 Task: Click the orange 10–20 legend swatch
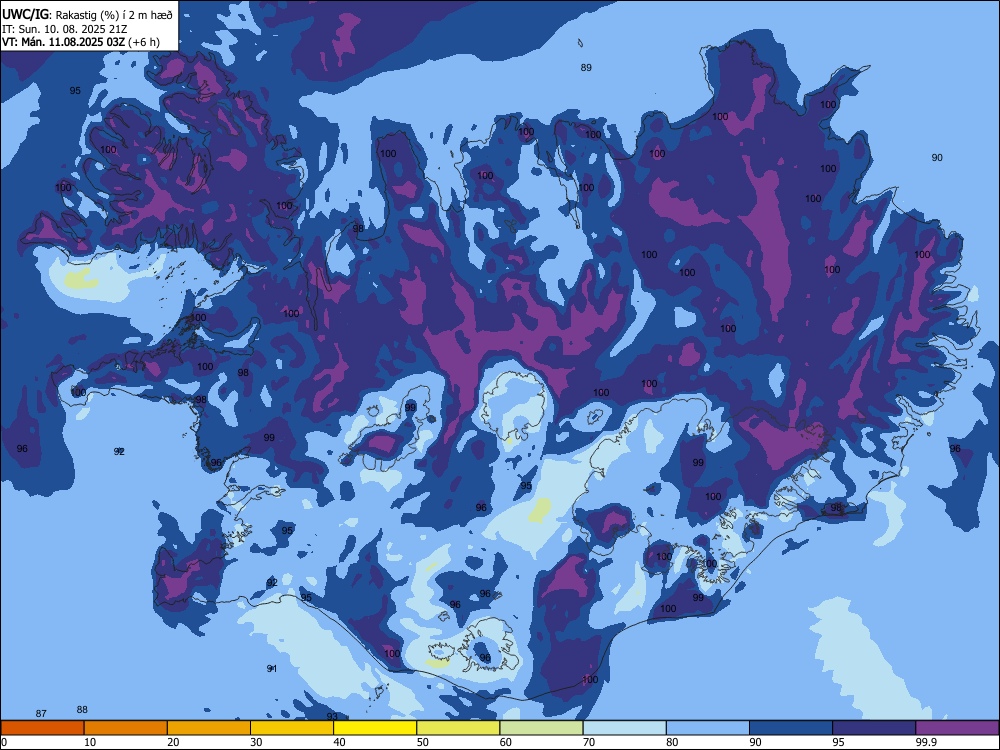(126, 728)
